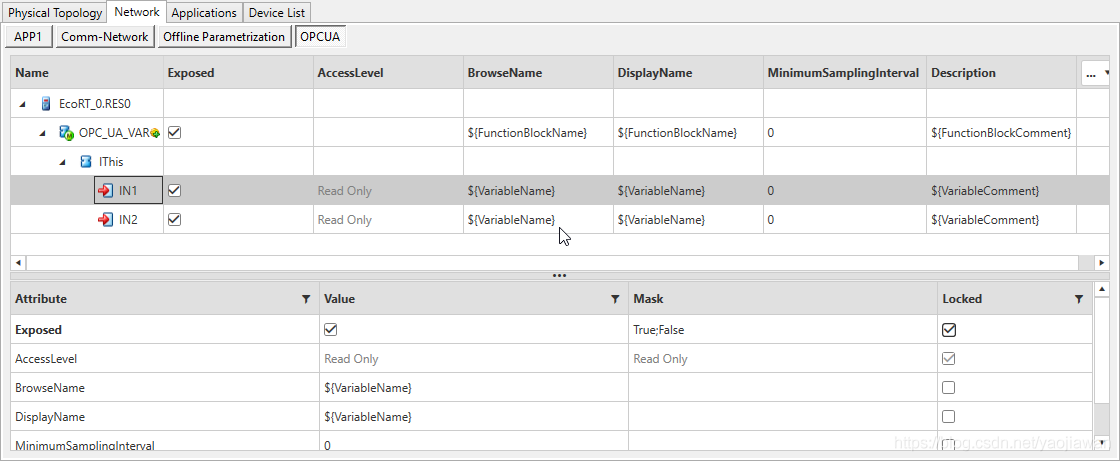
Task: Click the BrowseName value field in attributes
Action: pyautogui.click(x=475, y=387)
